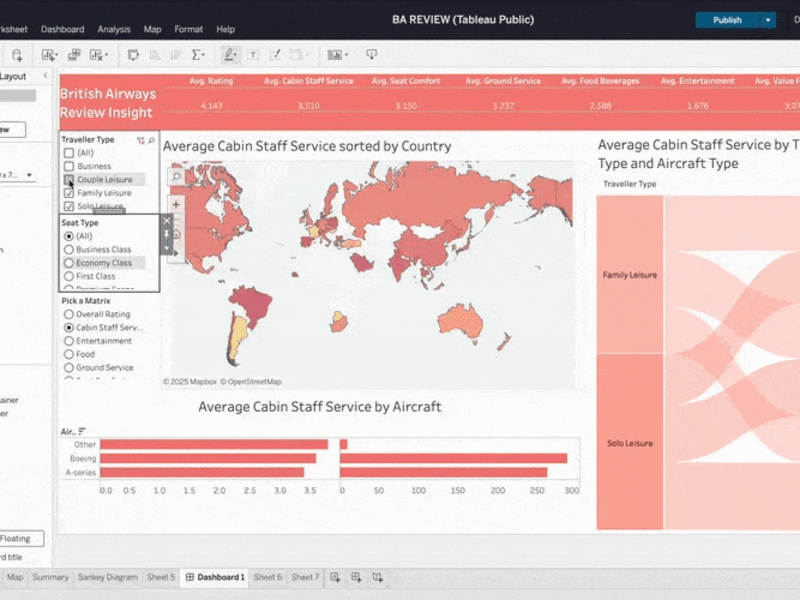800x600 pixels.
Task: Switch to the Sheet 7 tab
Action: [305, 577]
